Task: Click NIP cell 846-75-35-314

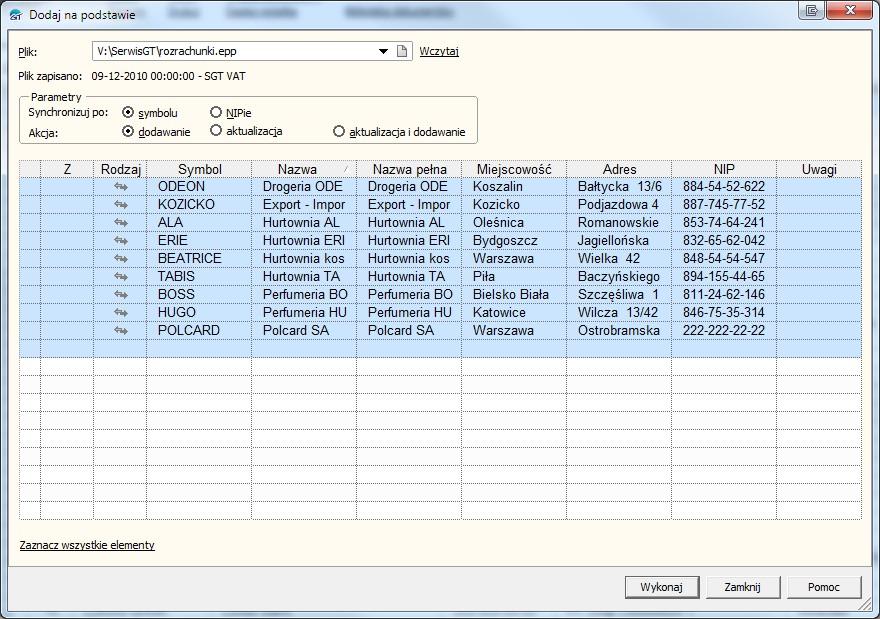Action: [x=724, y=312]
